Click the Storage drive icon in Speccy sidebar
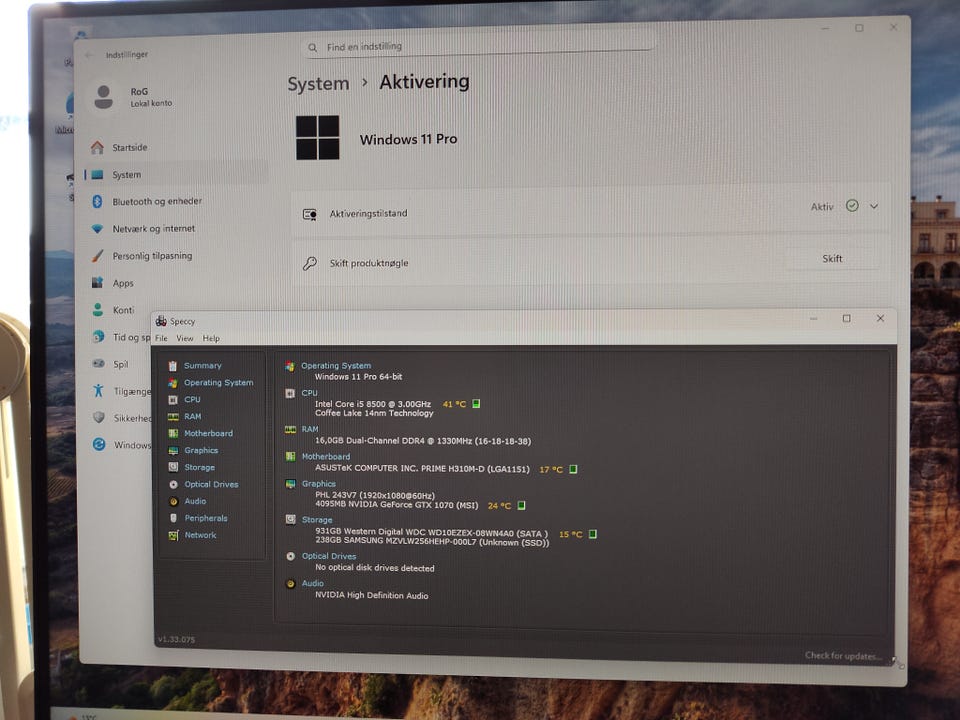The height and width of the screenshot is (720, 960). coord(173,467)
